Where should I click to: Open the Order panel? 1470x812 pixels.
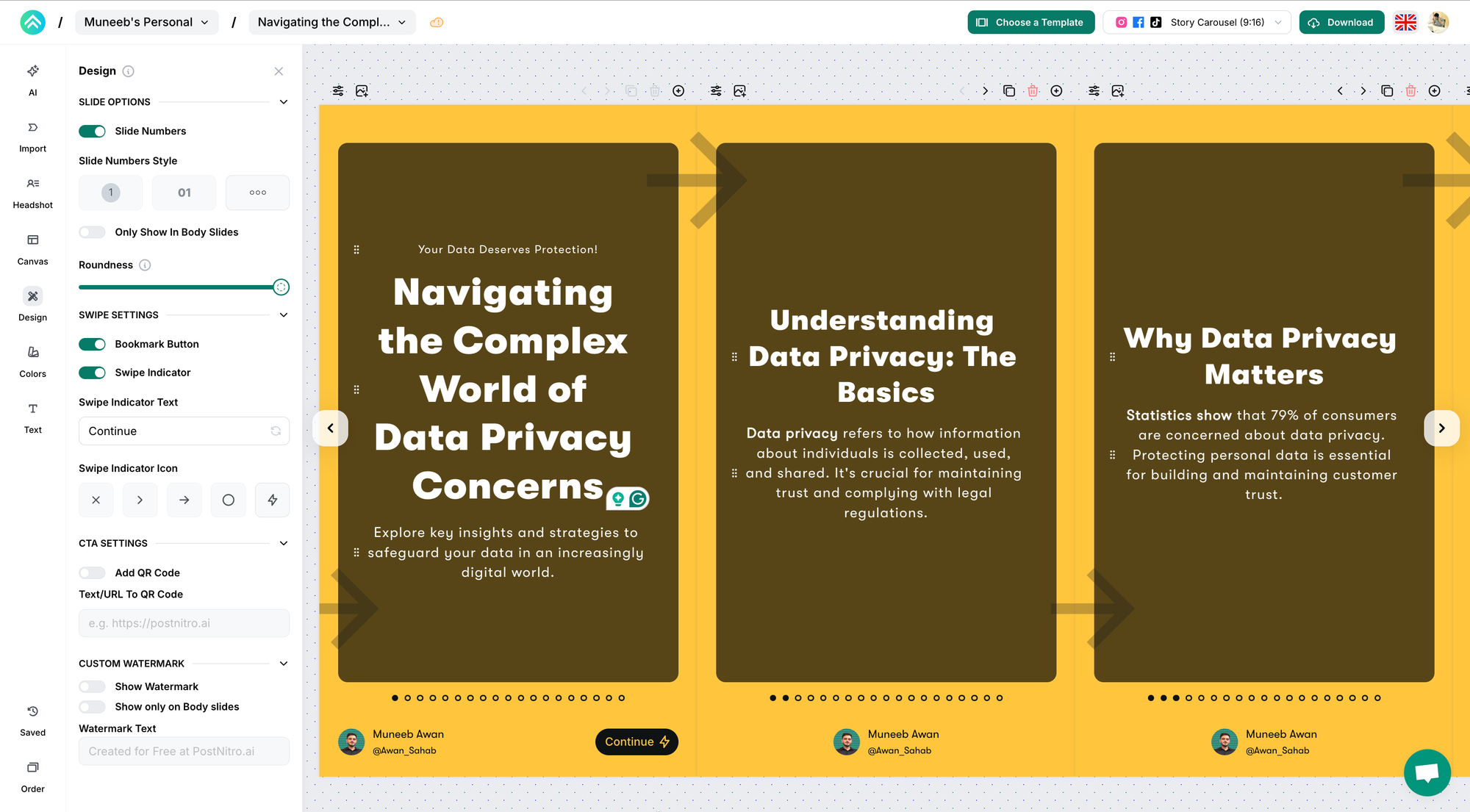[x=32, y=777]
